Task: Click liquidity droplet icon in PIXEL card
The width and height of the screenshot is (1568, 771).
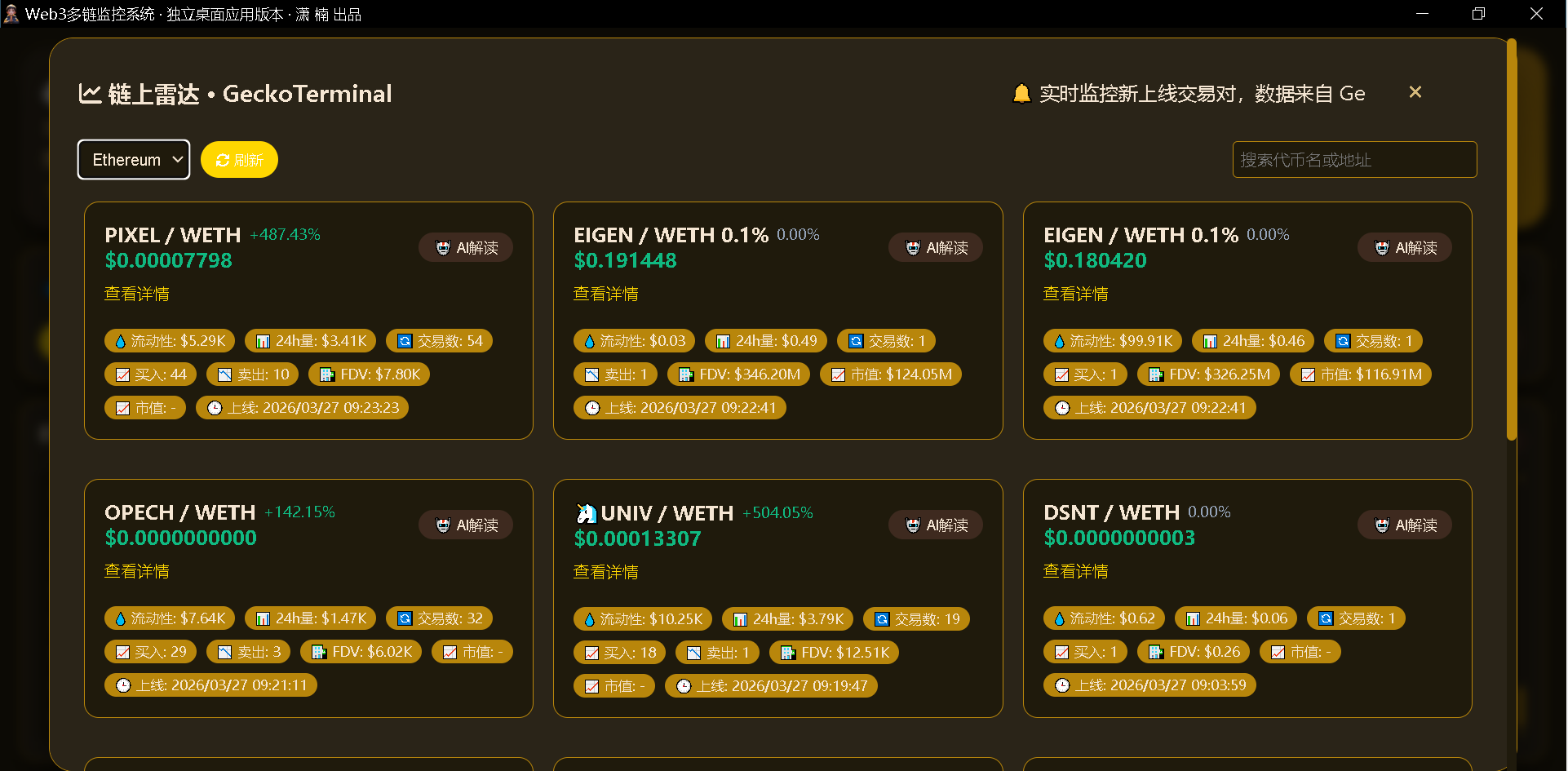Action: (x=121, y=341)
